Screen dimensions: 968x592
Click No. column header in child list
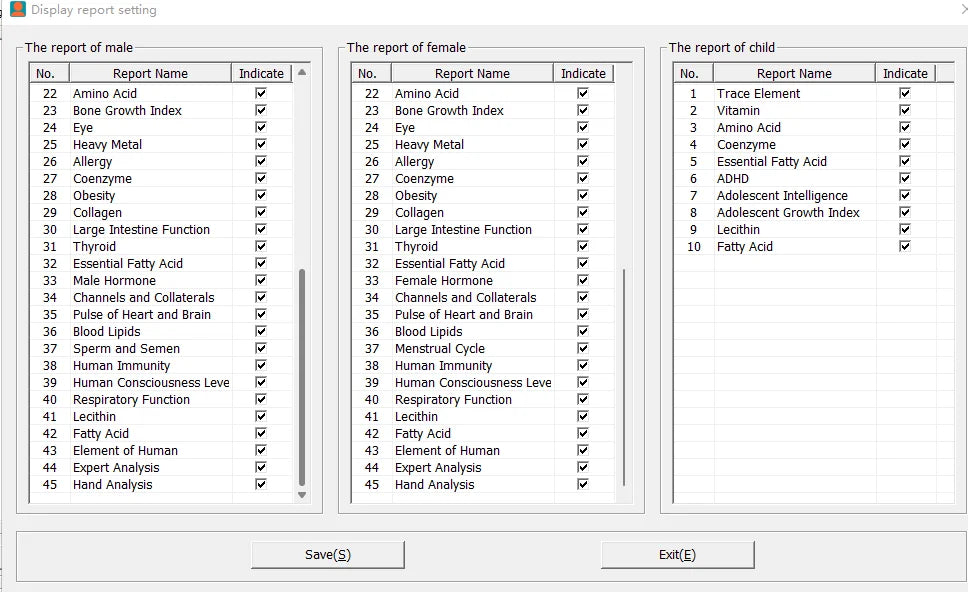pyautogui.click(x=690, y=73)
